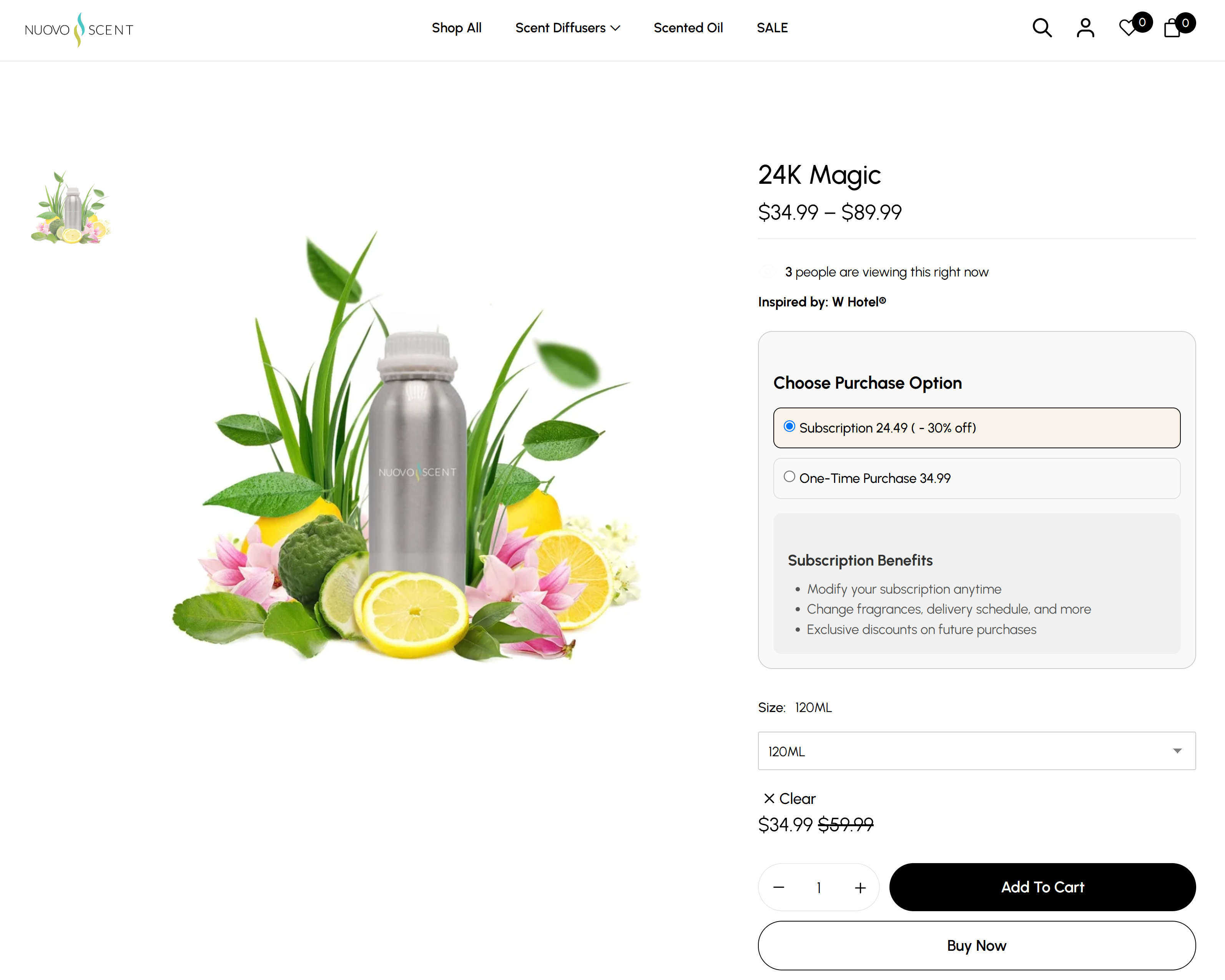Image resolution: width=1225 pixels, height=980 pixels.
Task: Open the shopping bag cart icon
Action: coord(1173,28)
